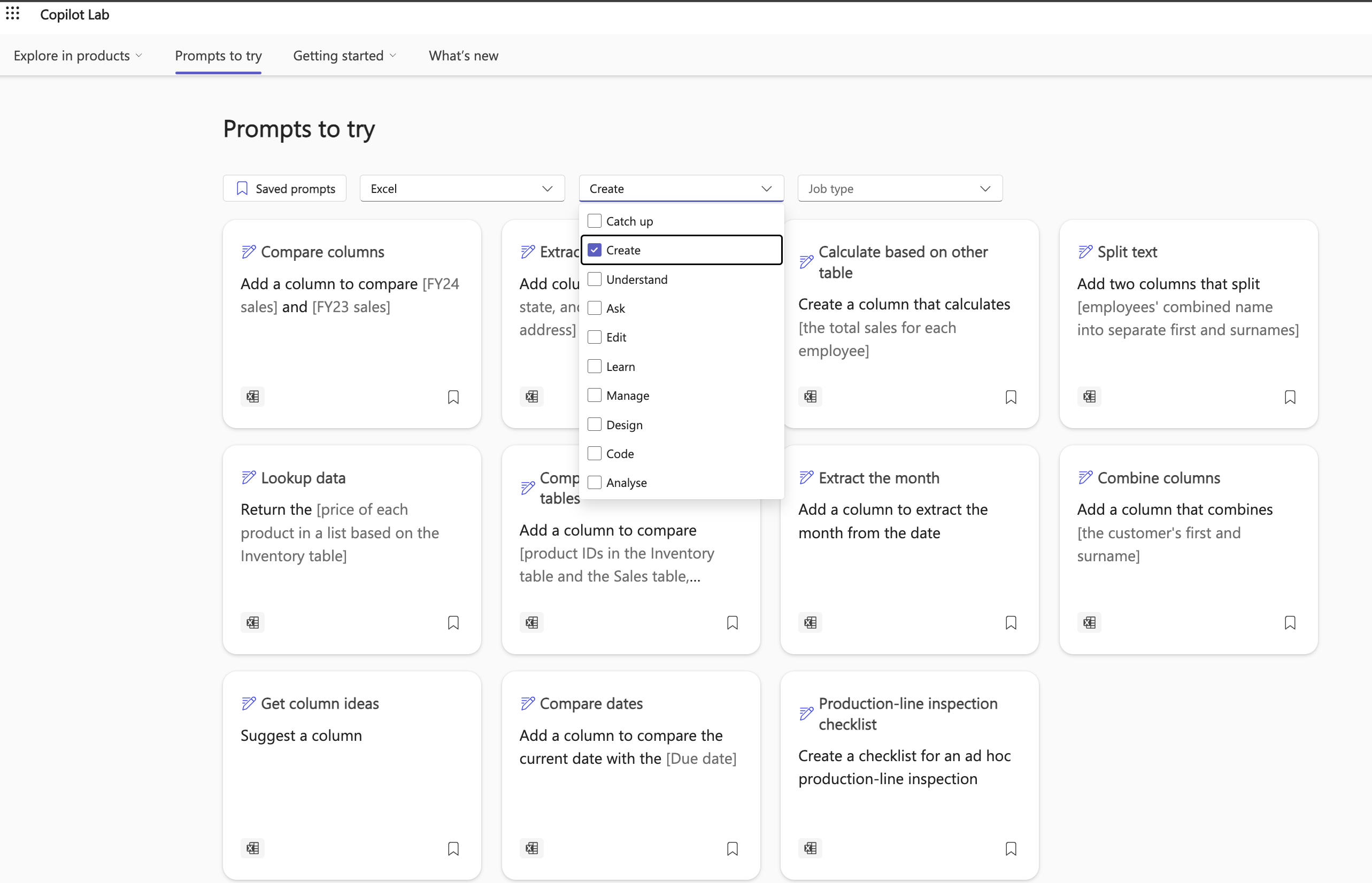
Task: Tick the Design checkbox
Action: coord(594,424)
